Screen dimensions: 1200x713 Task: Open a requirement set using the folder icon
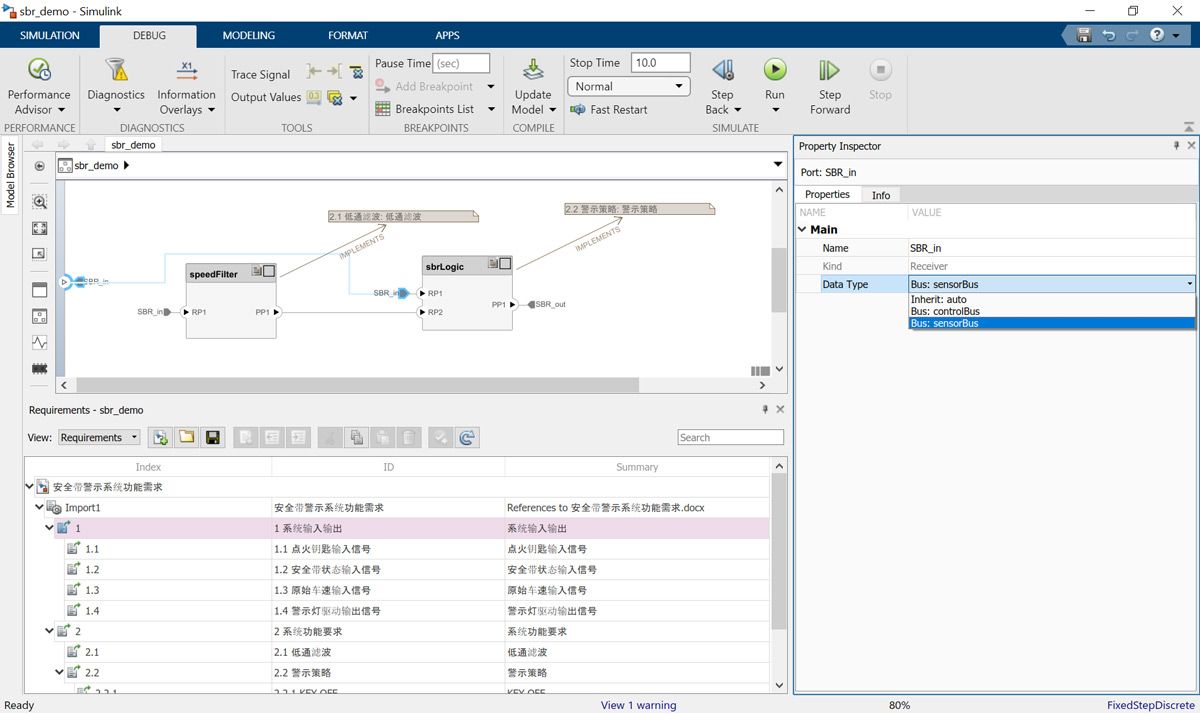point(187,437)
